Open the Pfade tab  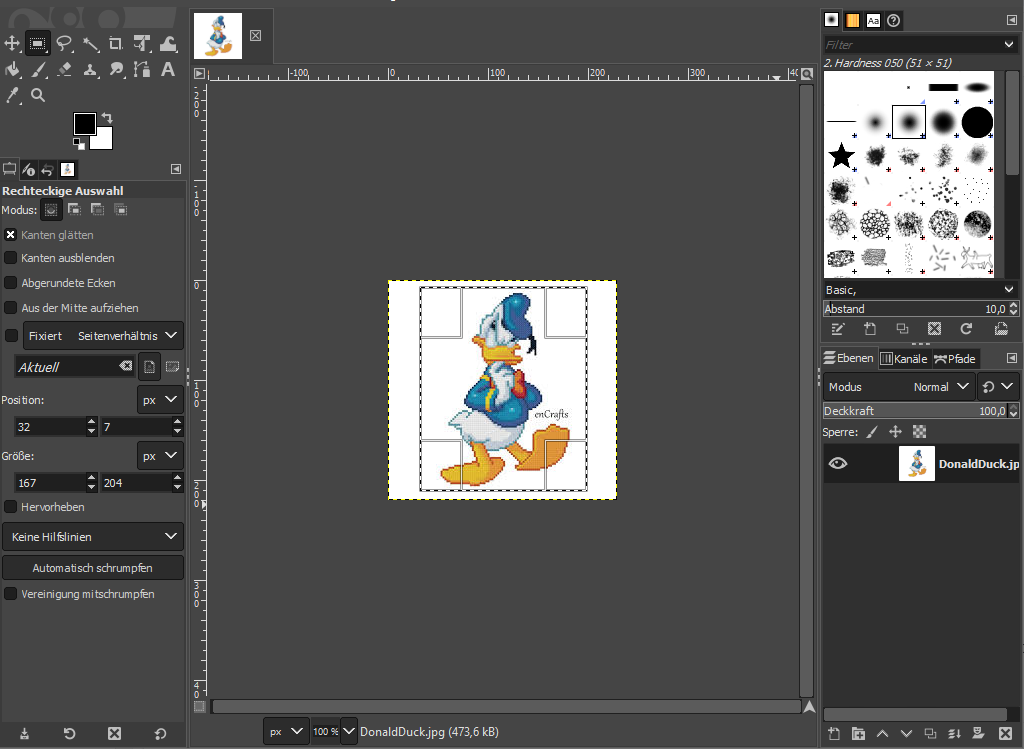pos(954,358)
